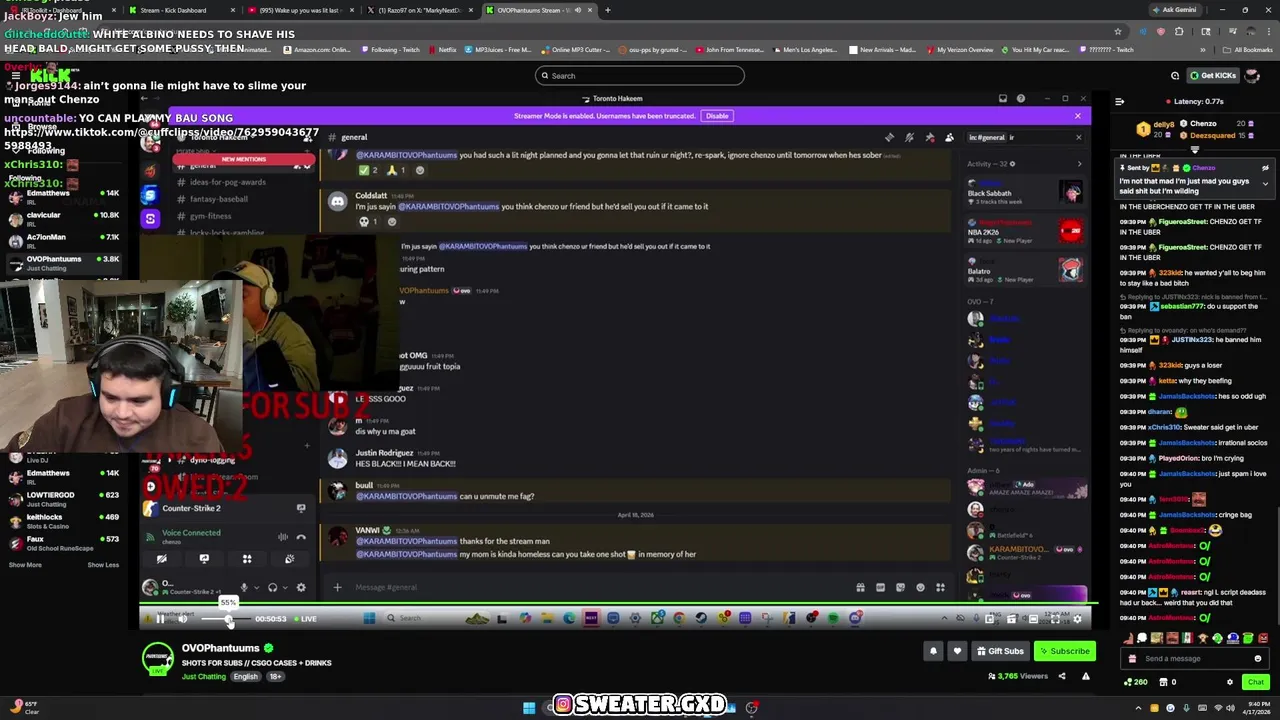Open the emote picker in chat input
Viewport: 1280px width, 720px height.
pyautogui.click(x=1258, y=658)
